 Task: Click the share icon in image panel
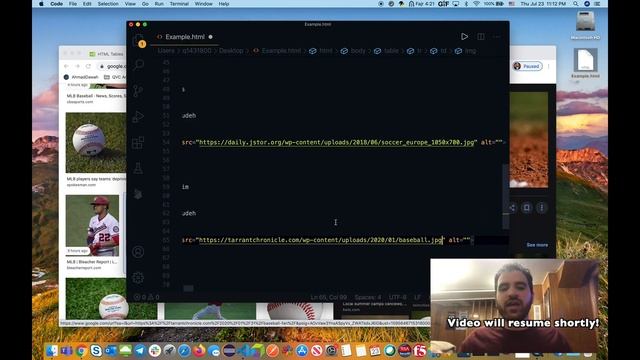click(512, 207)
